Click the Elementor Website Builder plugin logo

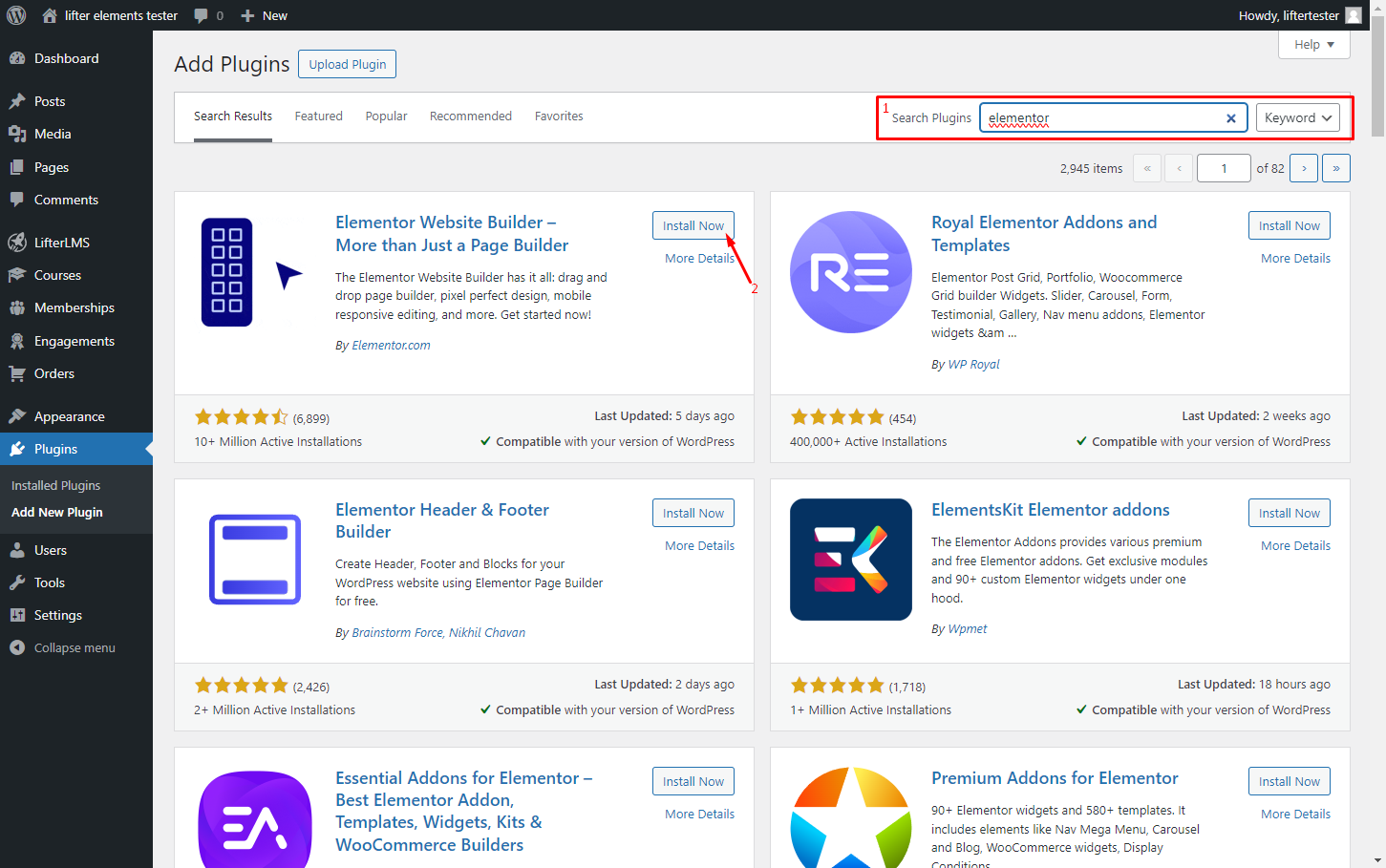252,272
